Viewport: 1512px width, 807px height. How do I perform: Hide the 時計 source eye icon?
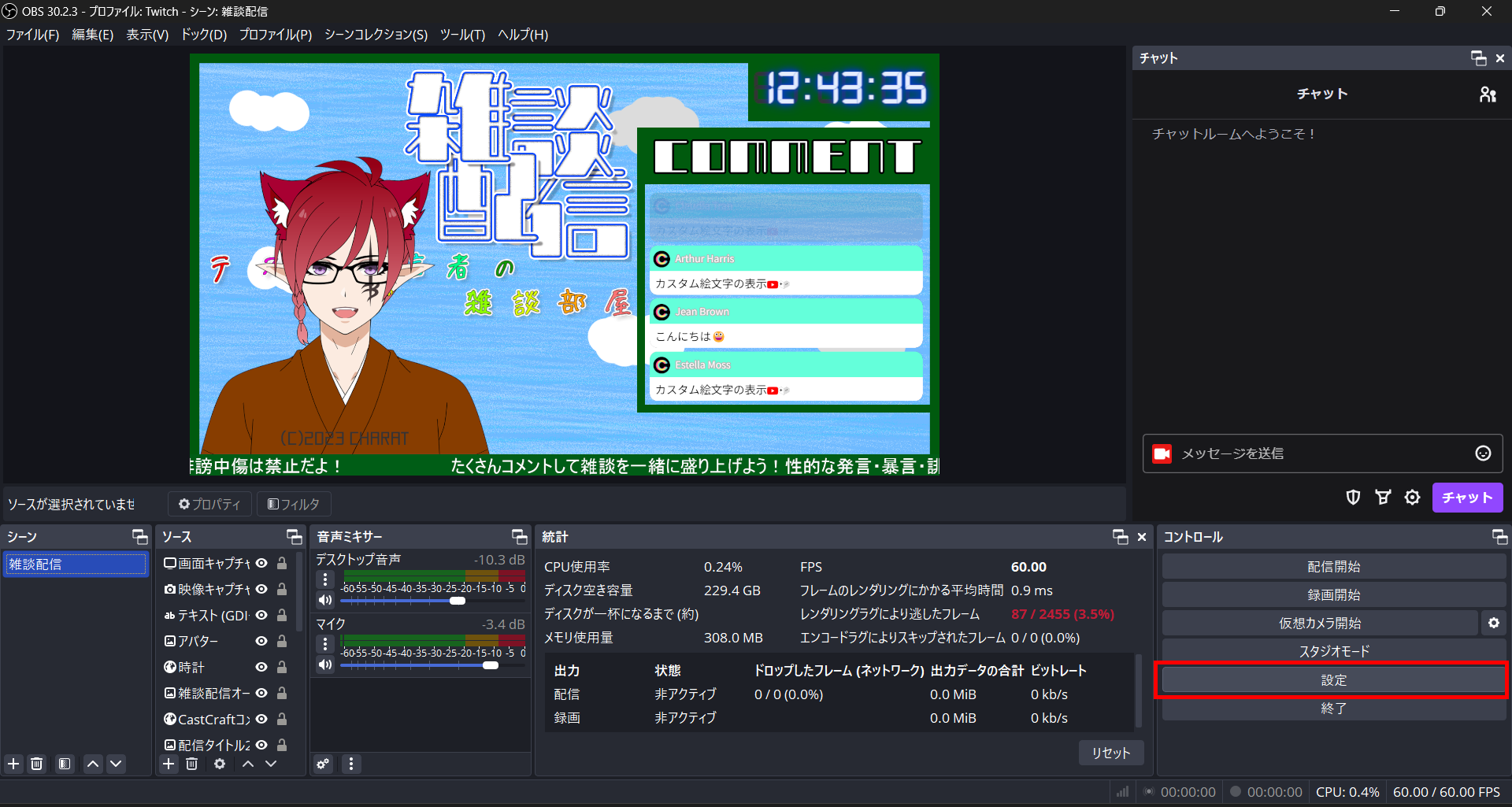(x=261, y=667)
